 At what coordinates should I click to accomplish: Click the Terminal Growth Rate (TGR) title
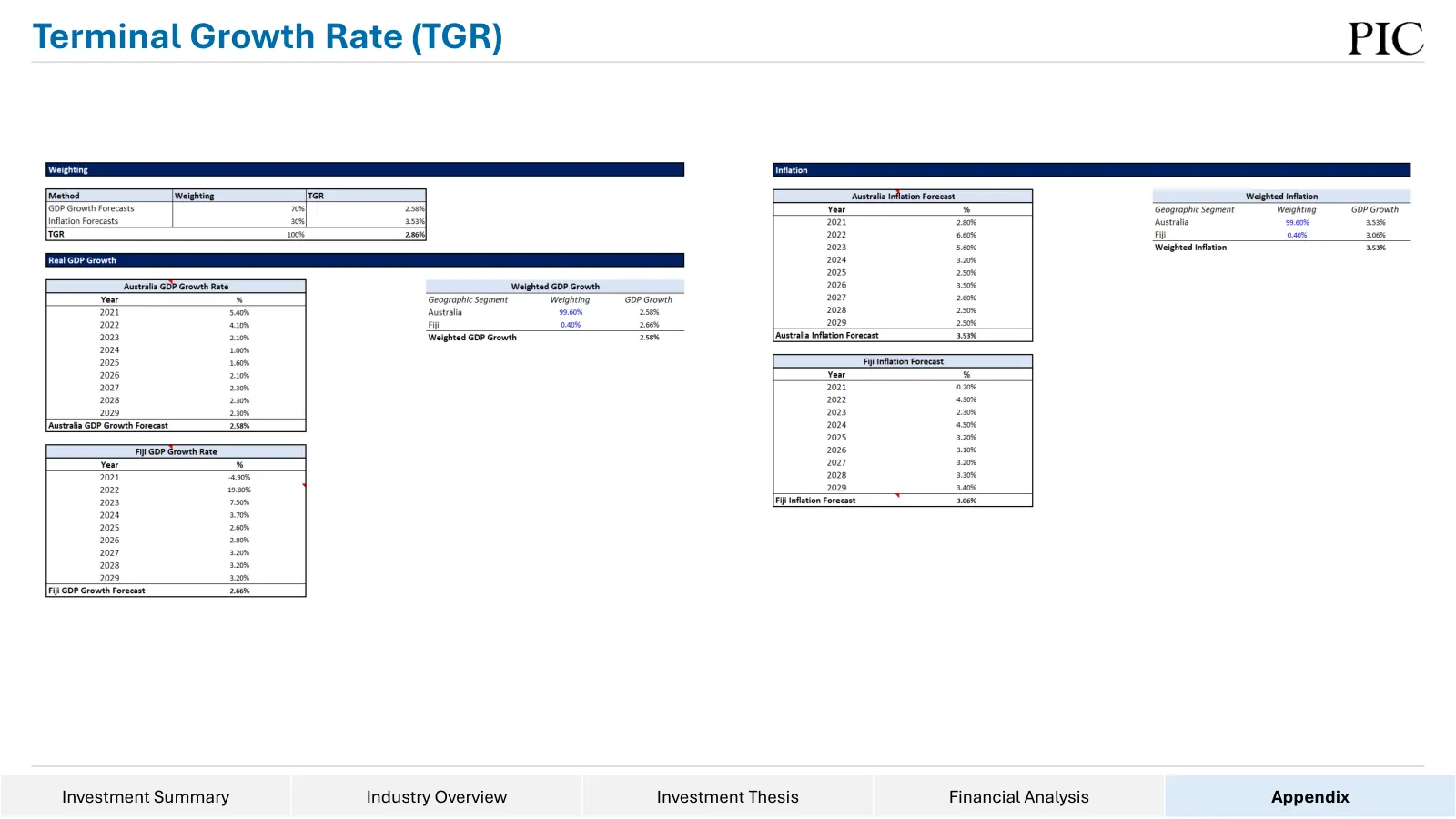(268, 36)
